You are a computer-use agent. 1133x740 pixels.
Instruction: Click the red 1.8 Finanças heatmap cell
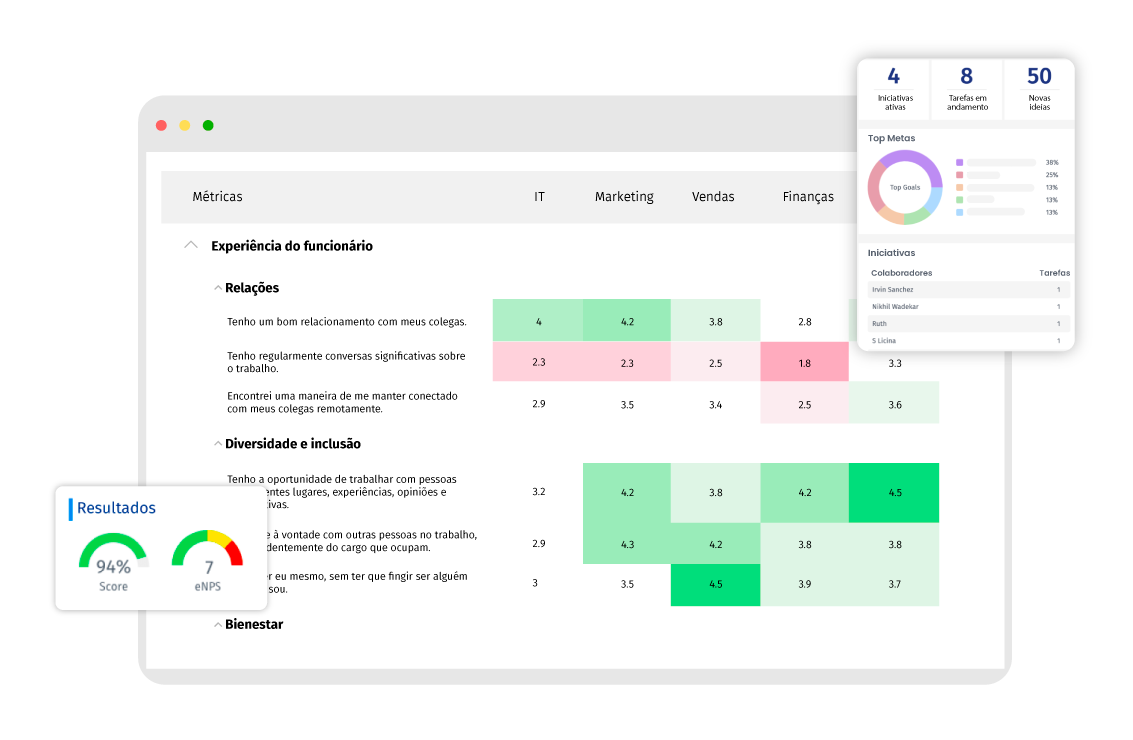click(804, 361)
